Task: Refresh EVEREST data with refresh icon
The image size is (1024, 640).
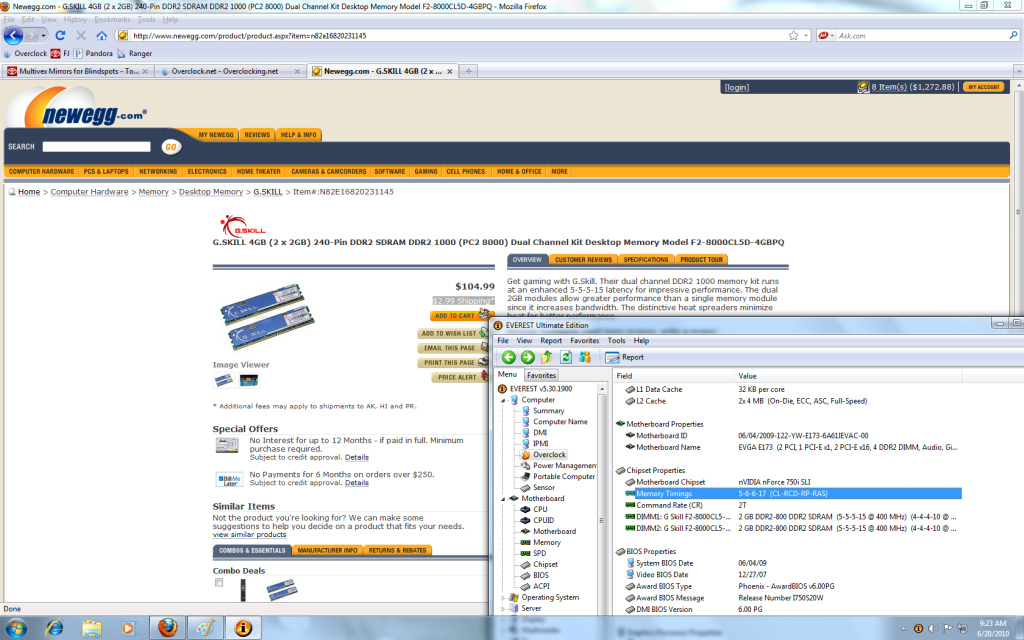Action: pyautogui.click(x=566, y=357)
